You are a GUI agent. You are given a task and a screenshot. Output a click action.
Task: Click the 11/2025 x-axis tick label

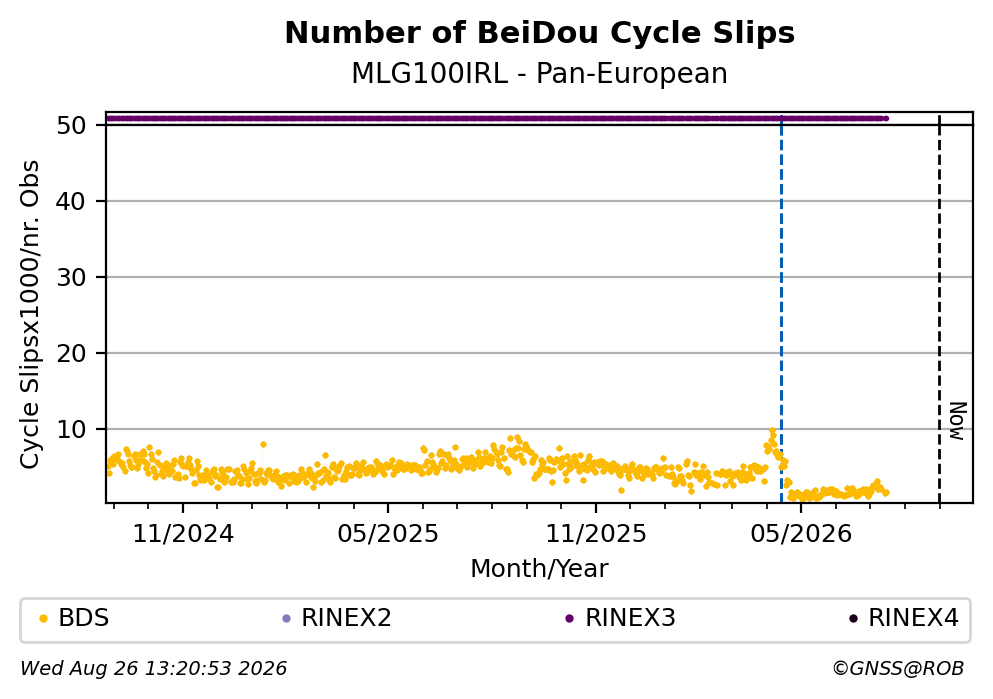[x=596, y=534]
